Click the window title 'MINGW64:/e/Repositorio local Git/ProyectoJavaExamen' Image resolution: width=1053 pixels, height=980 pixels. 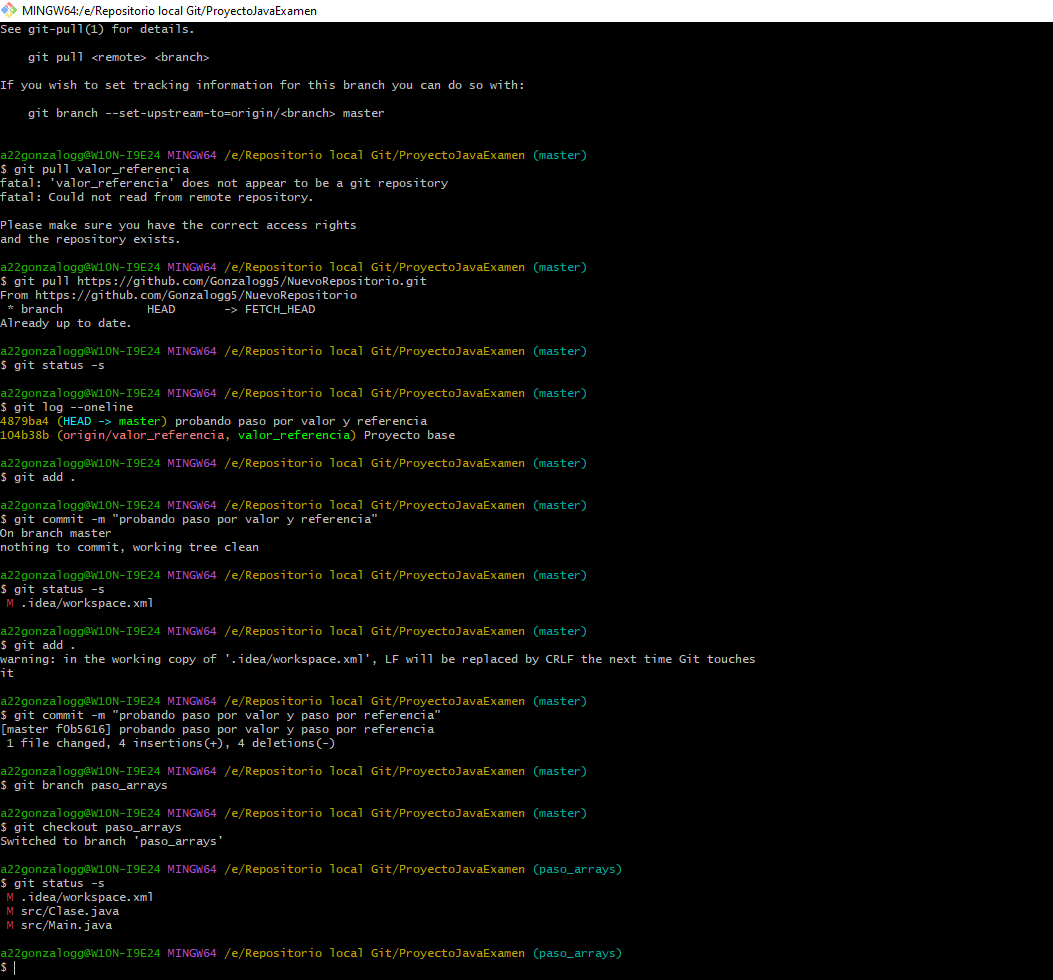click(169, 11)
